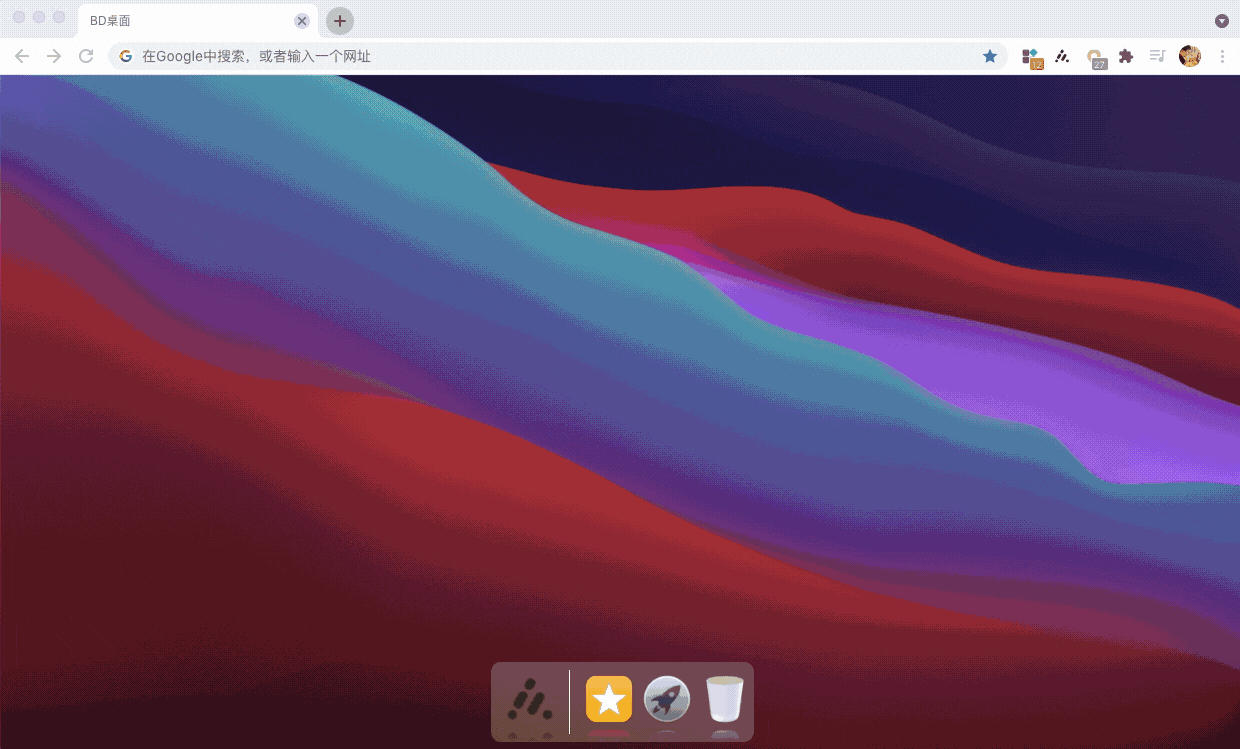Launch the rocket Launchpad icon in dock

point(667,699)
